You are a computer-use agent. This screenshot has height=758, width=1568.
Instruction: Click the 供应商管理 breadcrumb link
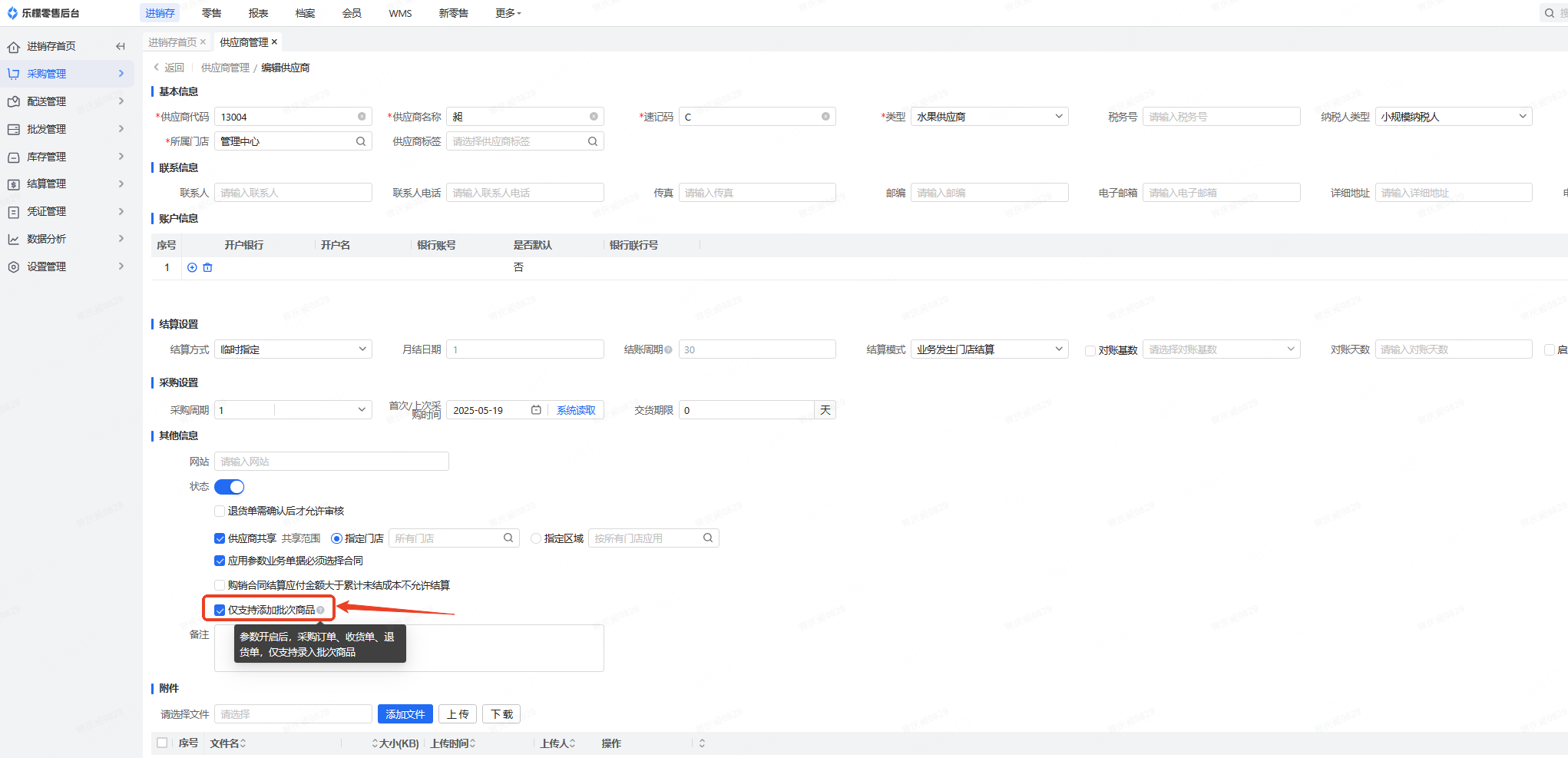(x=225, y=68)
